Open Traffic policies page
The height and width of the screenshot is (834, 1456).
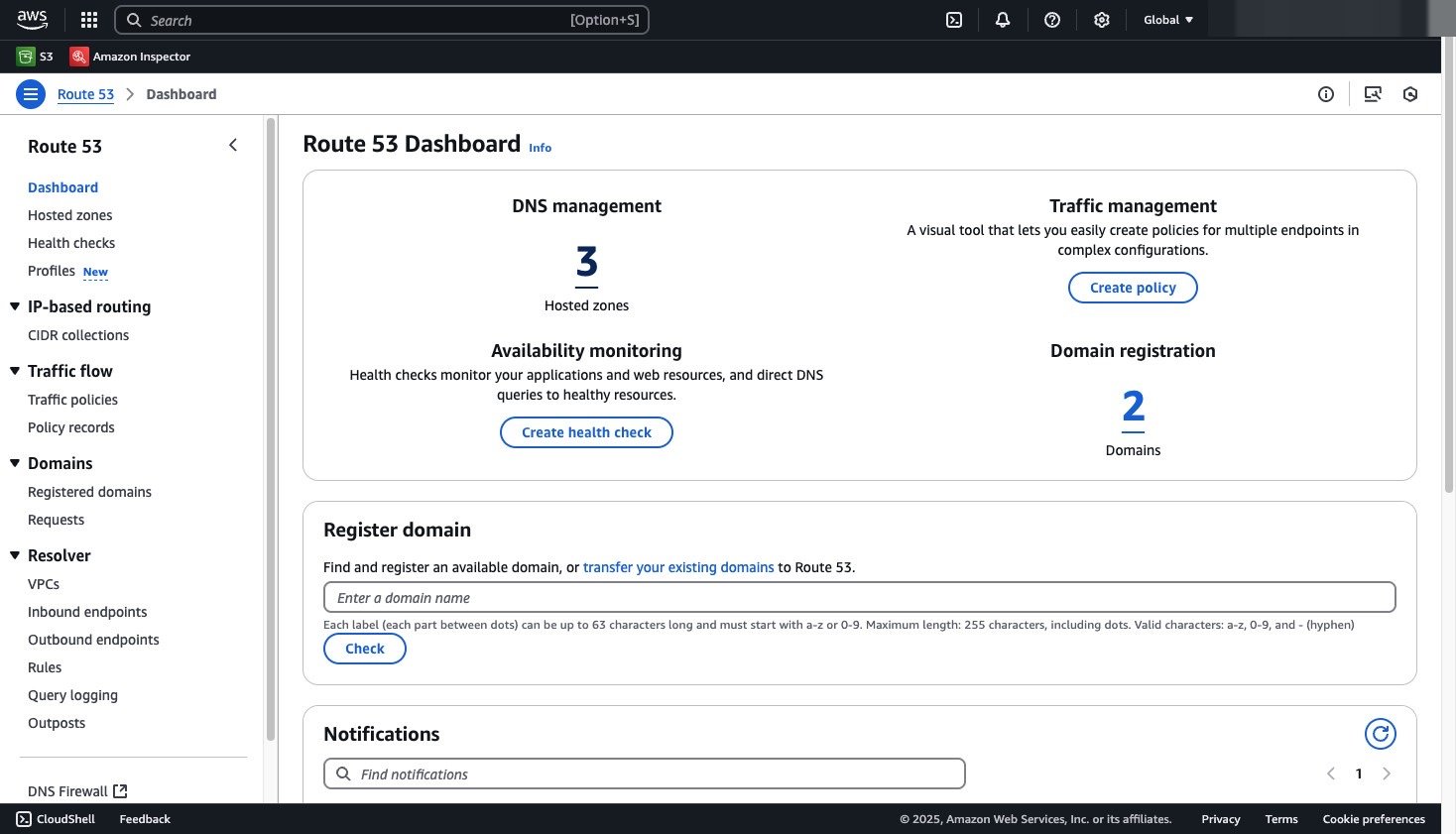click(72, 400)
